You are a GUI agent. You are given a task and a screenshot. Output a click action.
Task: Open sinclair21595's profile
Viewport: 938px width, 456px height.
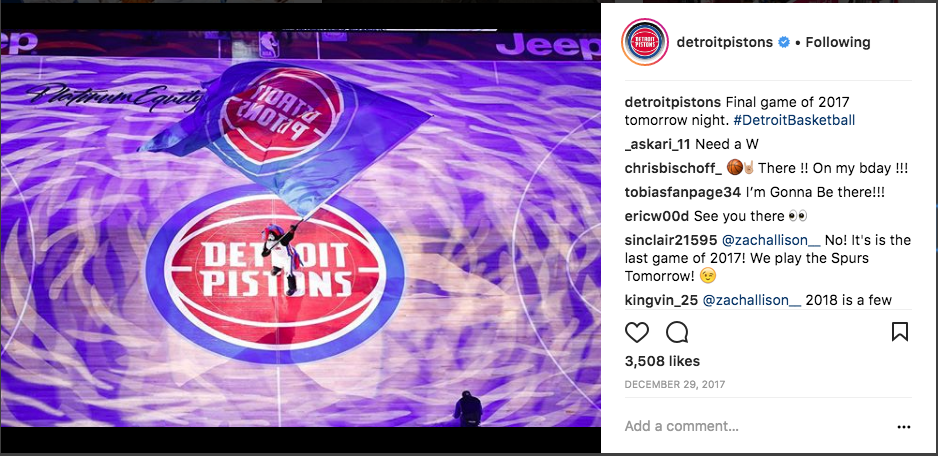click(x=671, y=240)
